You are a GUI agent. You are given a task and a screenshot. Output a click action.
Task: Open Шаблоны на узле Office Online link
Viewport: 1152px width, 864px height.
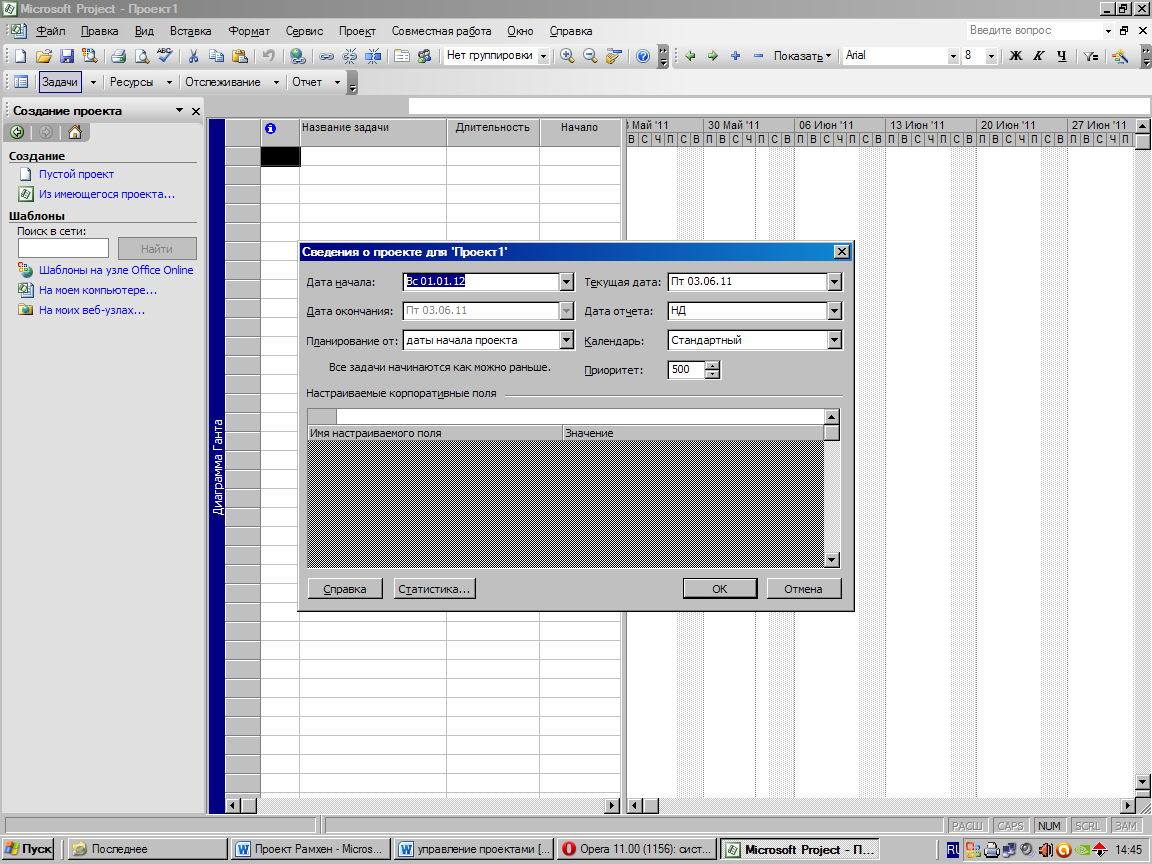click(x=116, y=270)
